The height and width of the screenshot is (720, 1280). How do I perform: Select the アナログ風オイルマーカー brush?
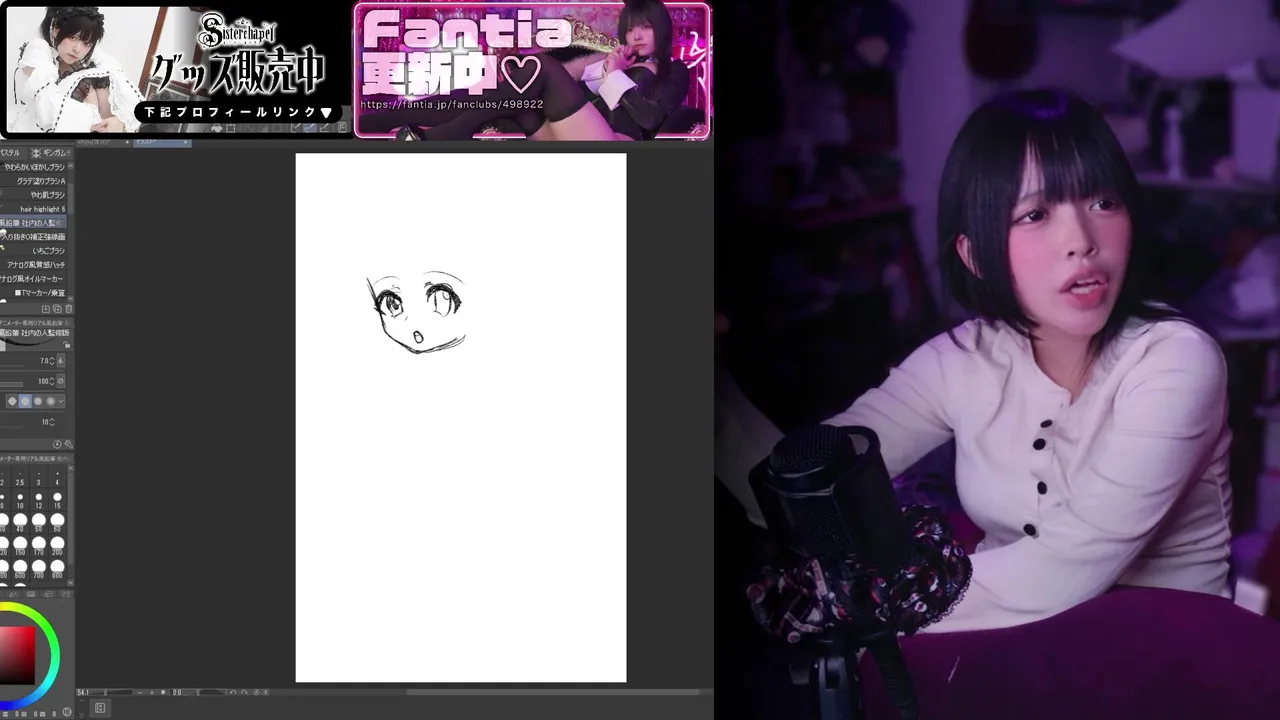pos(34,279)
